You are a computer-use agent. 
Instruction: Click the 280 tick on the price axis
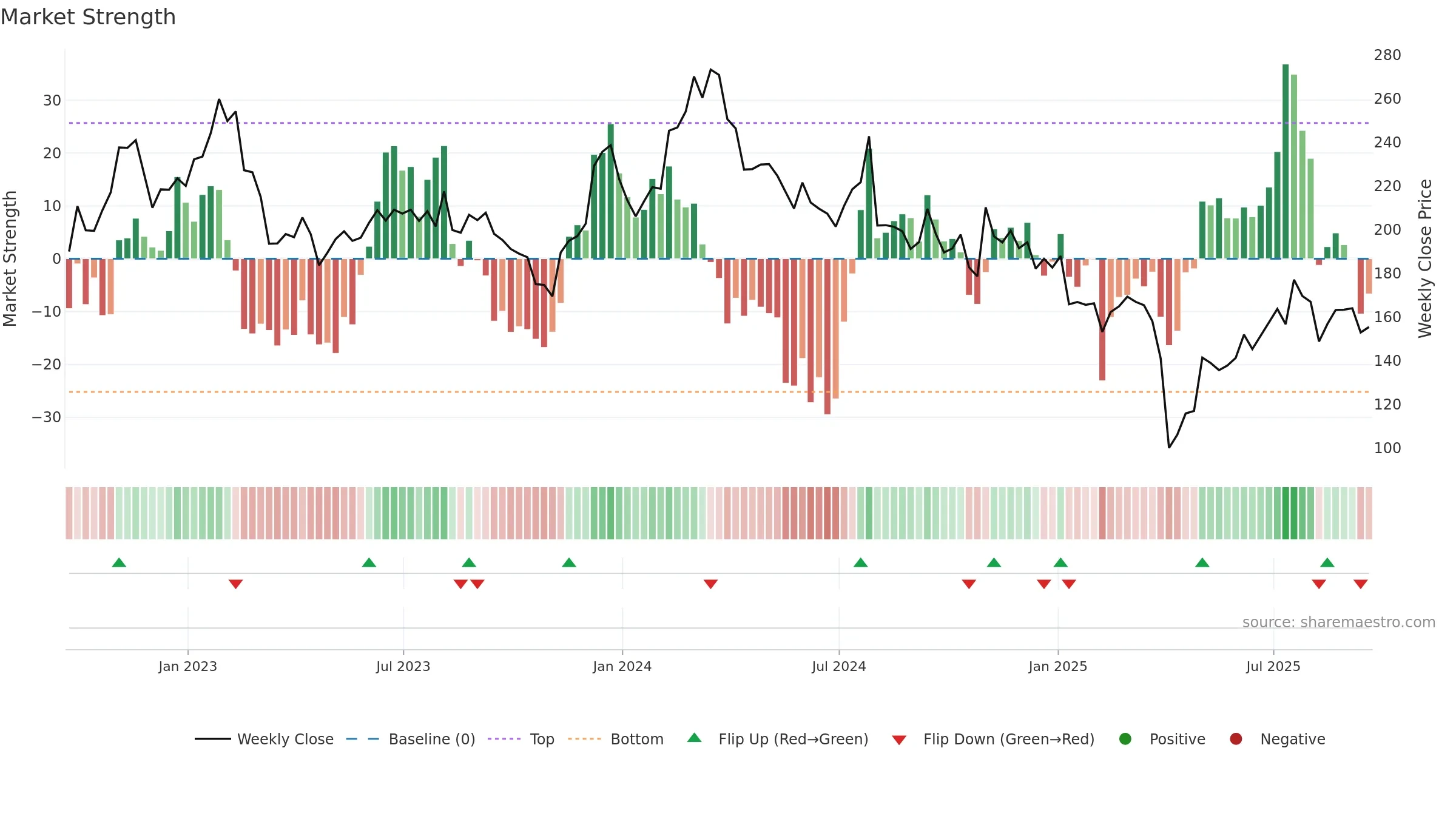(1387, 55)
